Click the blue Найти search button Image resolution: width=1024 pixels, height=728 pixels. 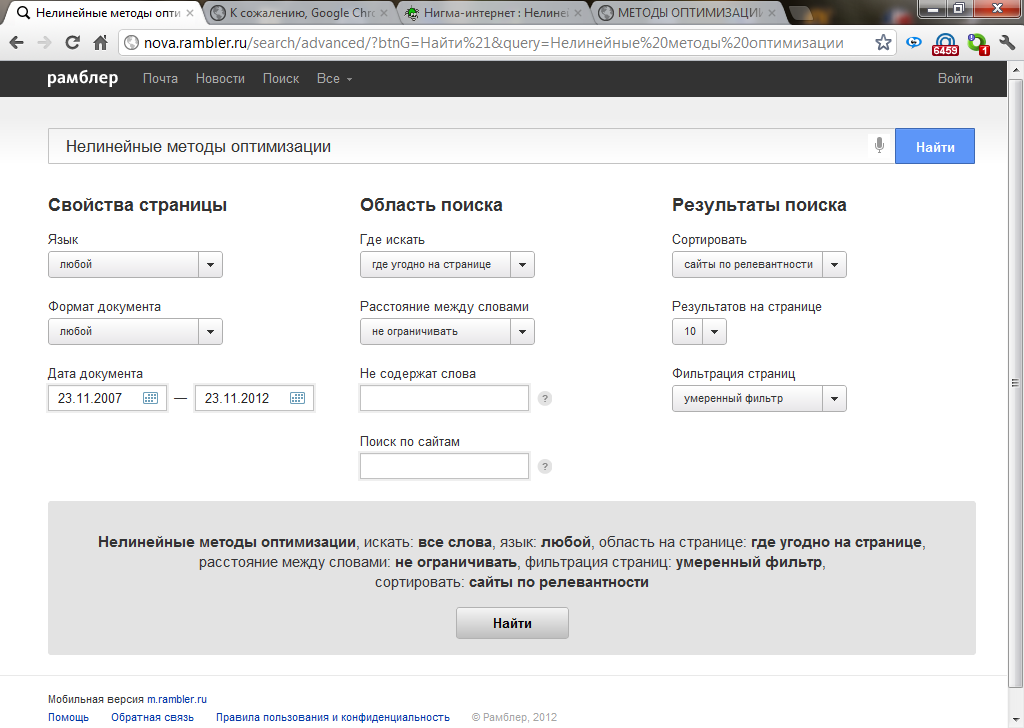pyautogui.click(x=935, y=146)
